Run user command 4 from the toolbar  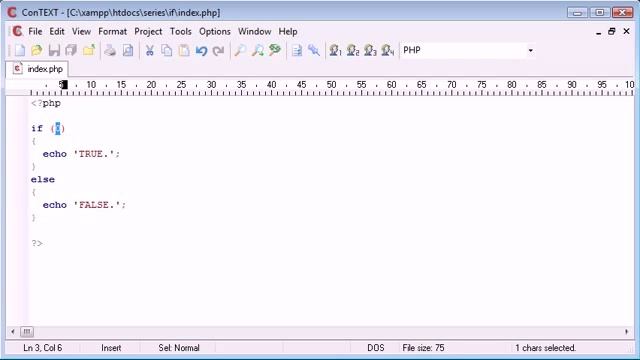[388, 51]
